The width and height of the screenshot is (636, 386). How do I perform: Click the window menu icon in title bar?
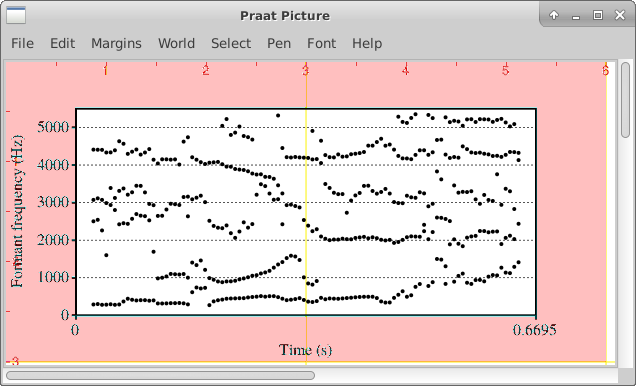tap(16, 15)
